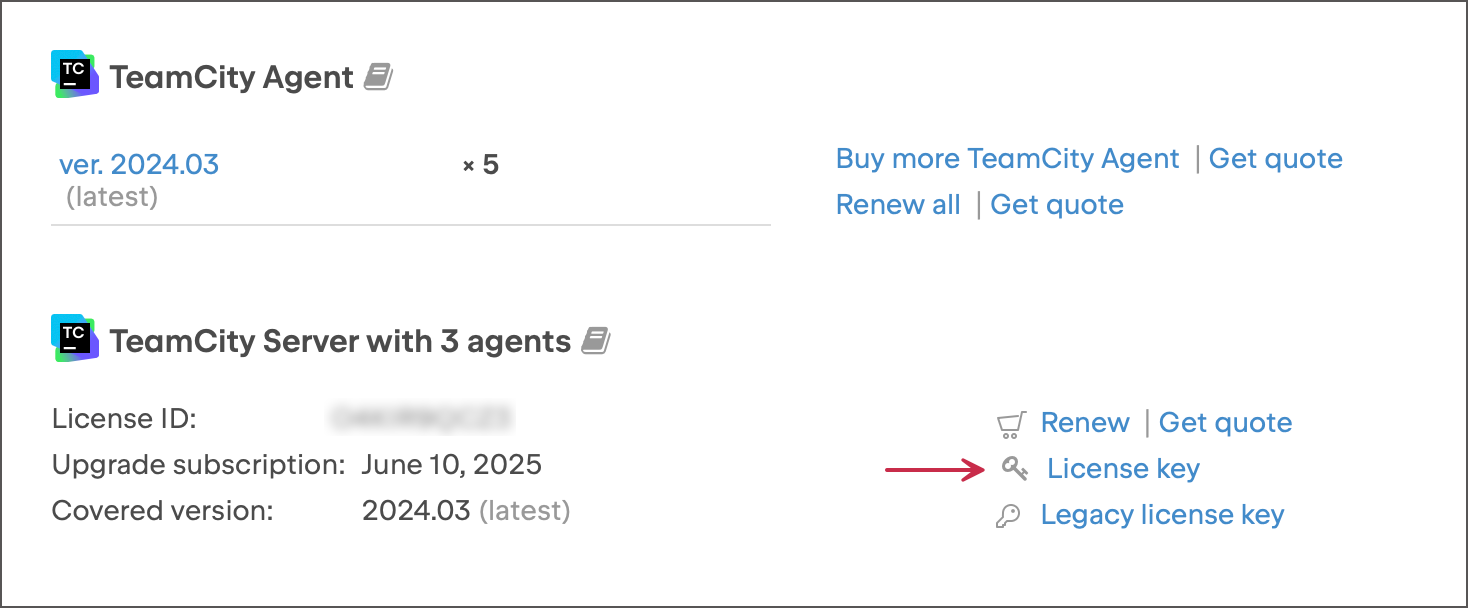
Task: Open the book icon beside TeamCity Agent
Action: 378,77
